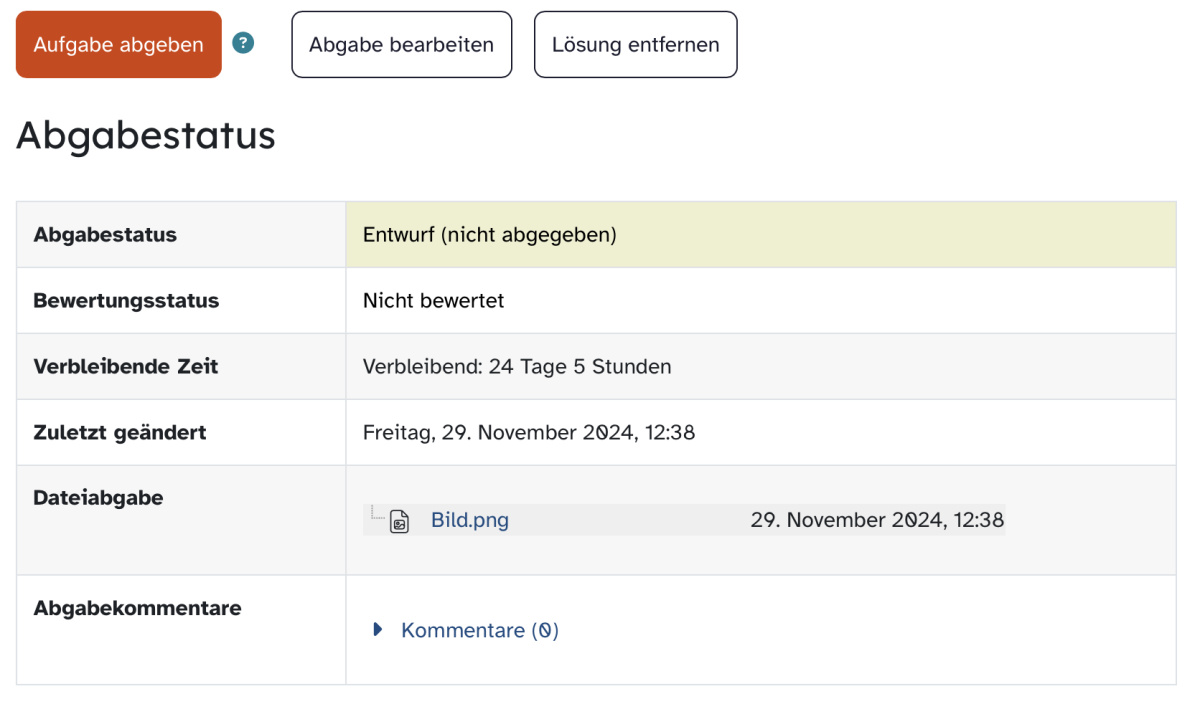Click the Bewertungsstatus row label

pyautogui.click(x=126, y=300)
